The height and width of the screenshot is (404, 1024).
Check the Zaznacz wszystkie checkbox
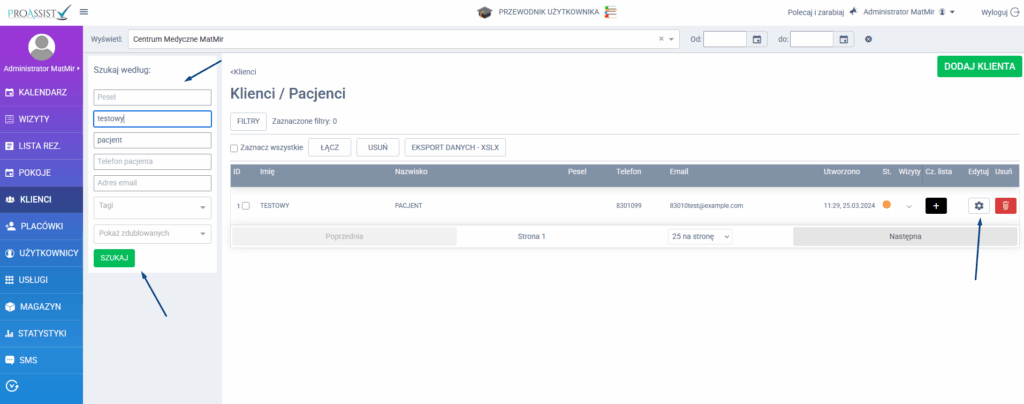pyautogui.click(x=234, y=148)
